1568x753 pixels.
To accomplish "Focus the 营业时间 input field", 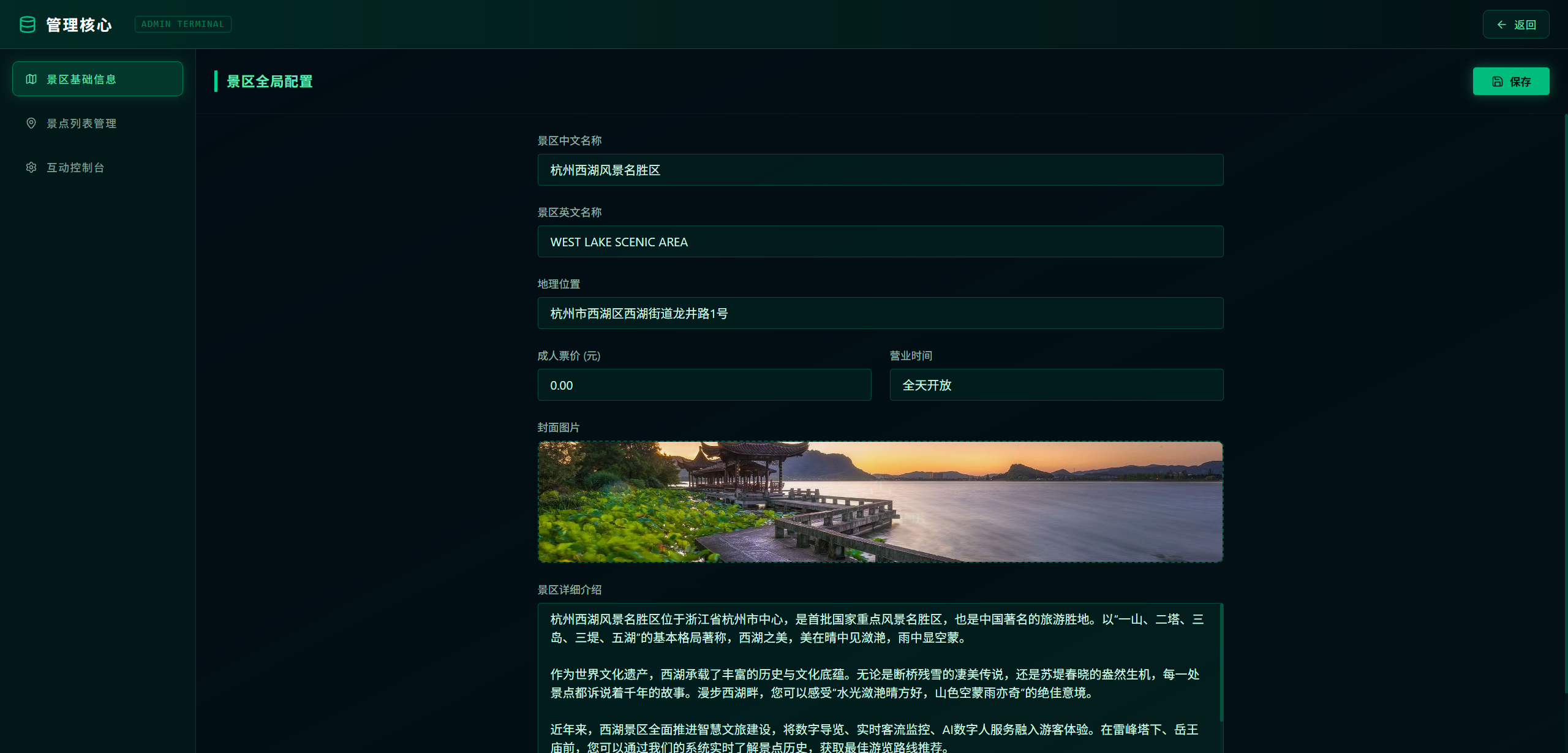I will [1057, 385].
